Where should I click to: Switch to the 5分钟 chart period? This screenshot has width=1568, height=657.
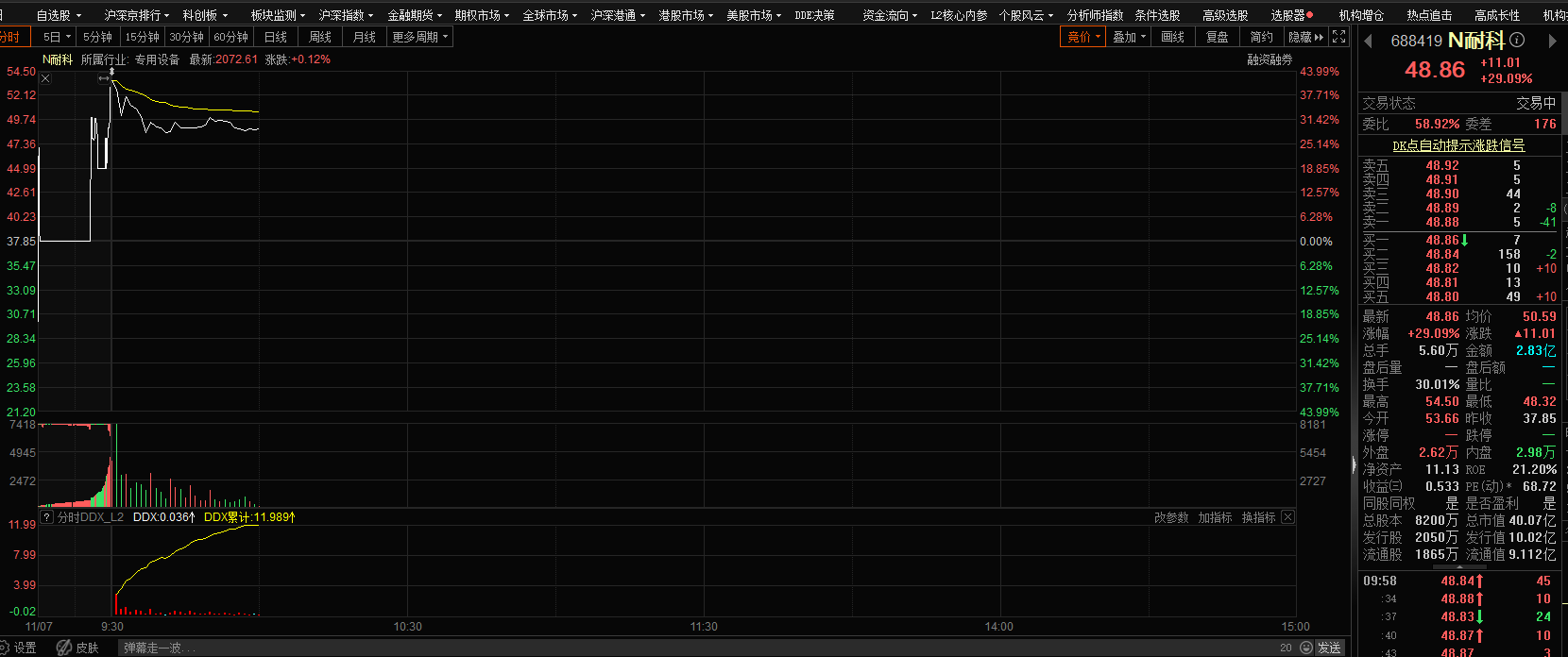(97, 37)
